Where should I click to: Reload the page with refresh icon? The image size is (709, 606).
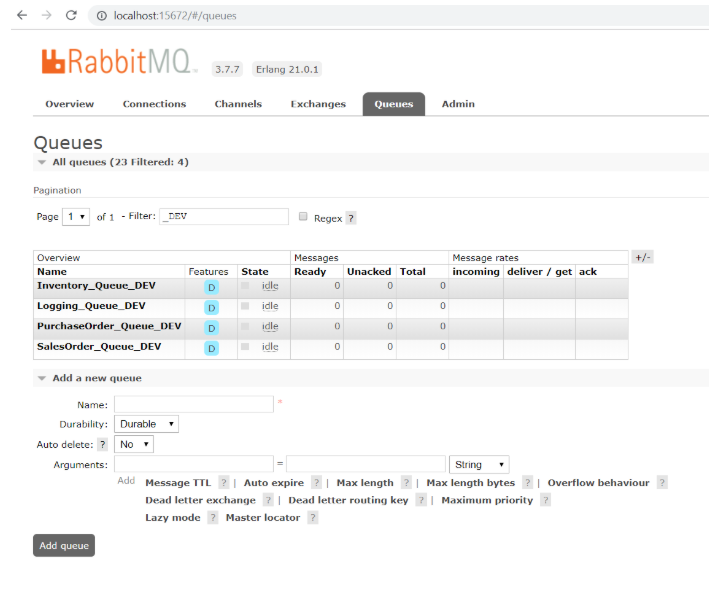pyautogui.click(x=71, y=15)
